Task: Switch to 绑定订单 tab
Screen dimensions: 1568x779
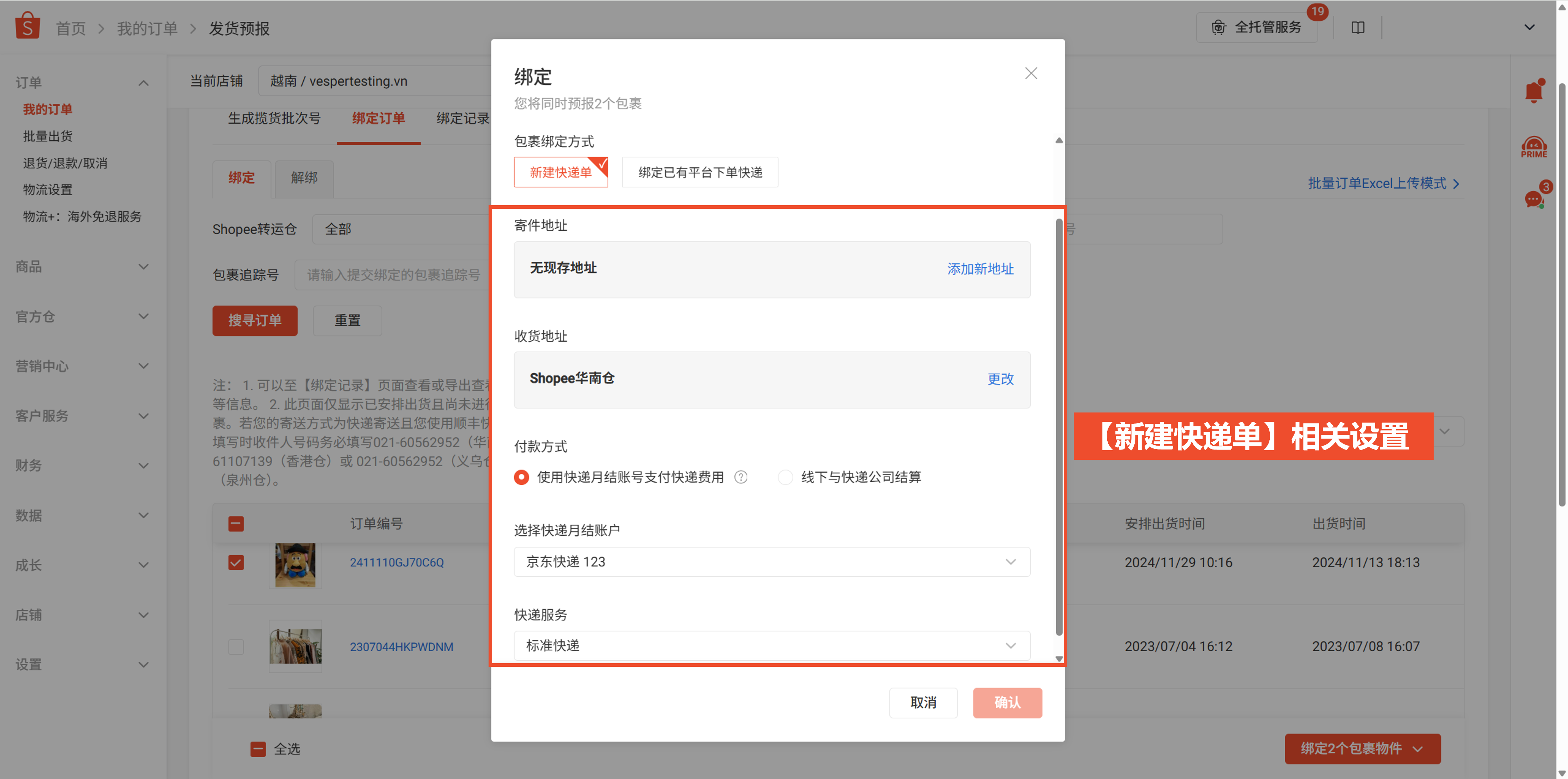Action: (x=378, y=118)
